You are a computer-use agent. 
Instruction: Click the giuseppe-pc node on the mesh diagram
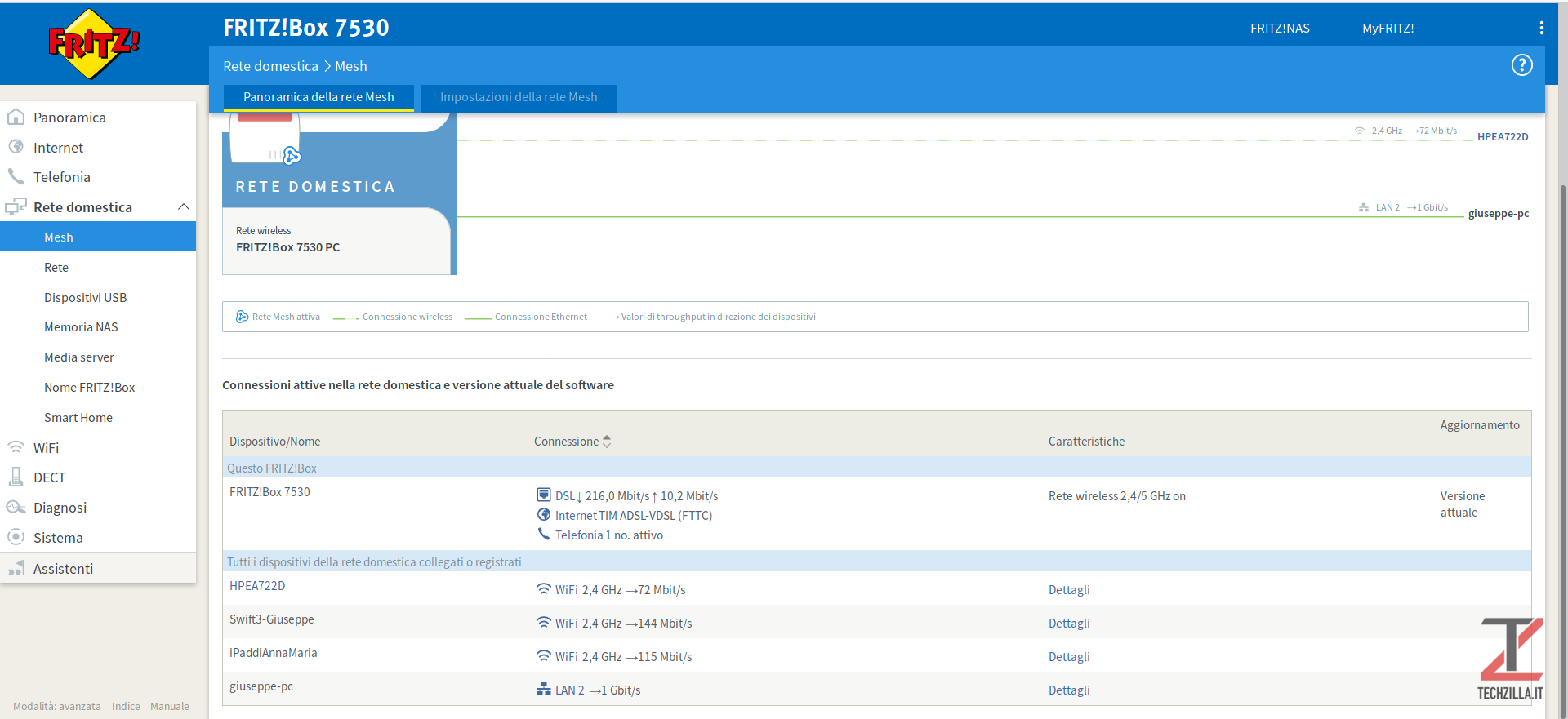click(x=1499, y=213)
